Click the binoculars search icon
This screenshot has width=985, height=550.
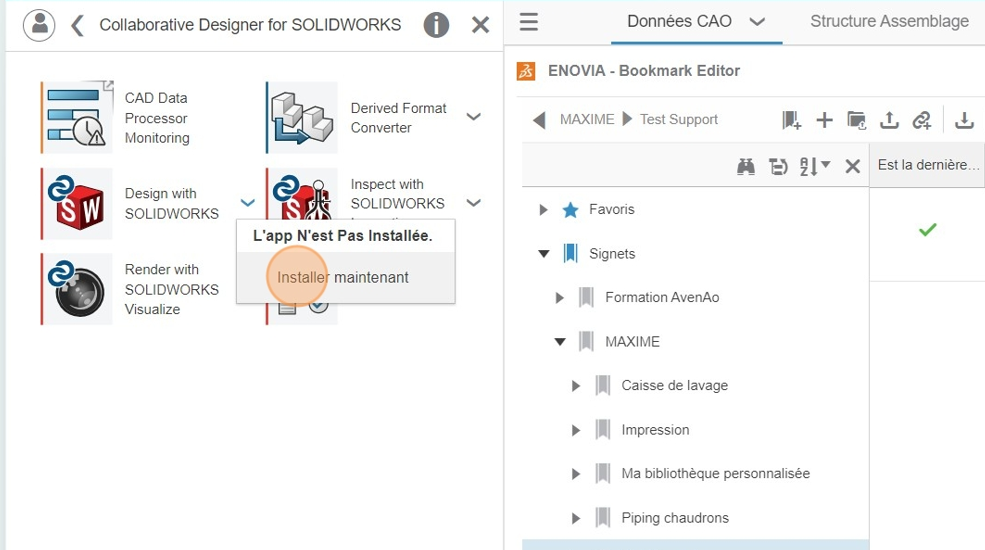(746, 166)
